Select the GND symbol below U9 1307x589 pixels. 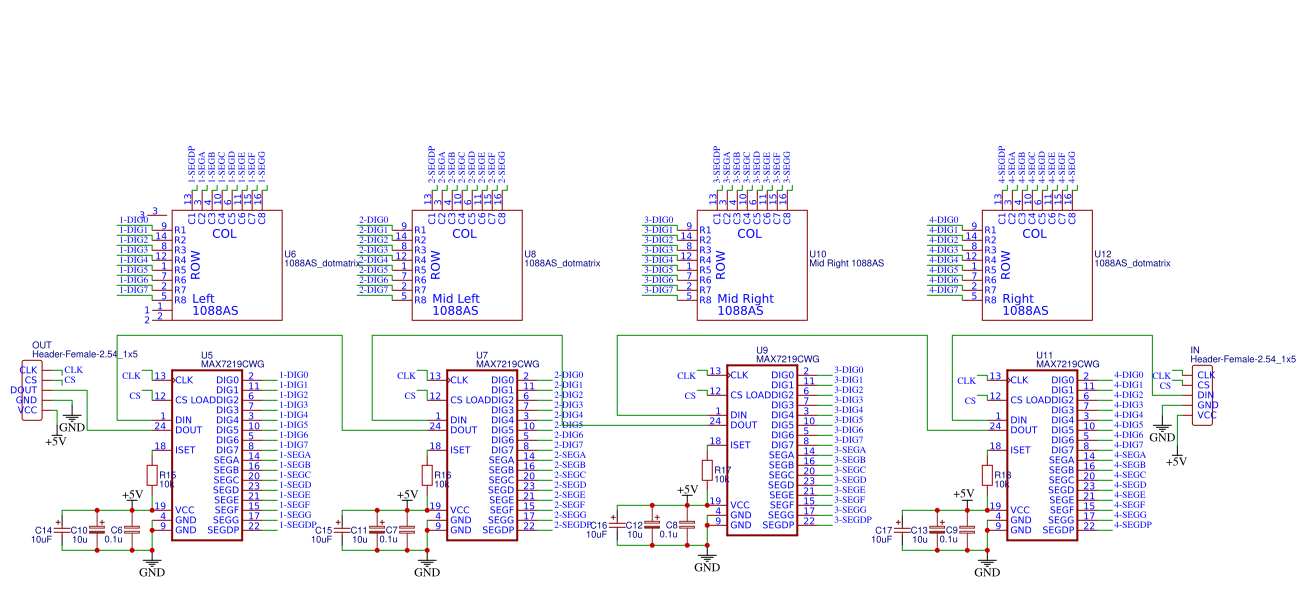point(707,563)
